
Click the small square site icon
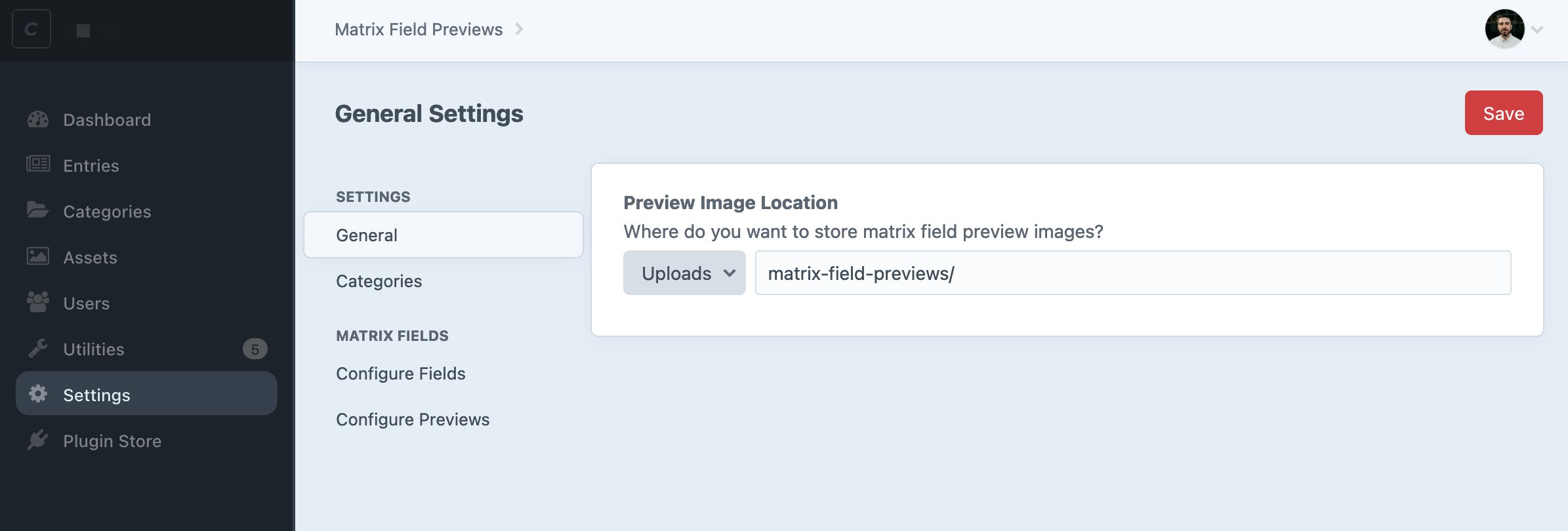83,31
